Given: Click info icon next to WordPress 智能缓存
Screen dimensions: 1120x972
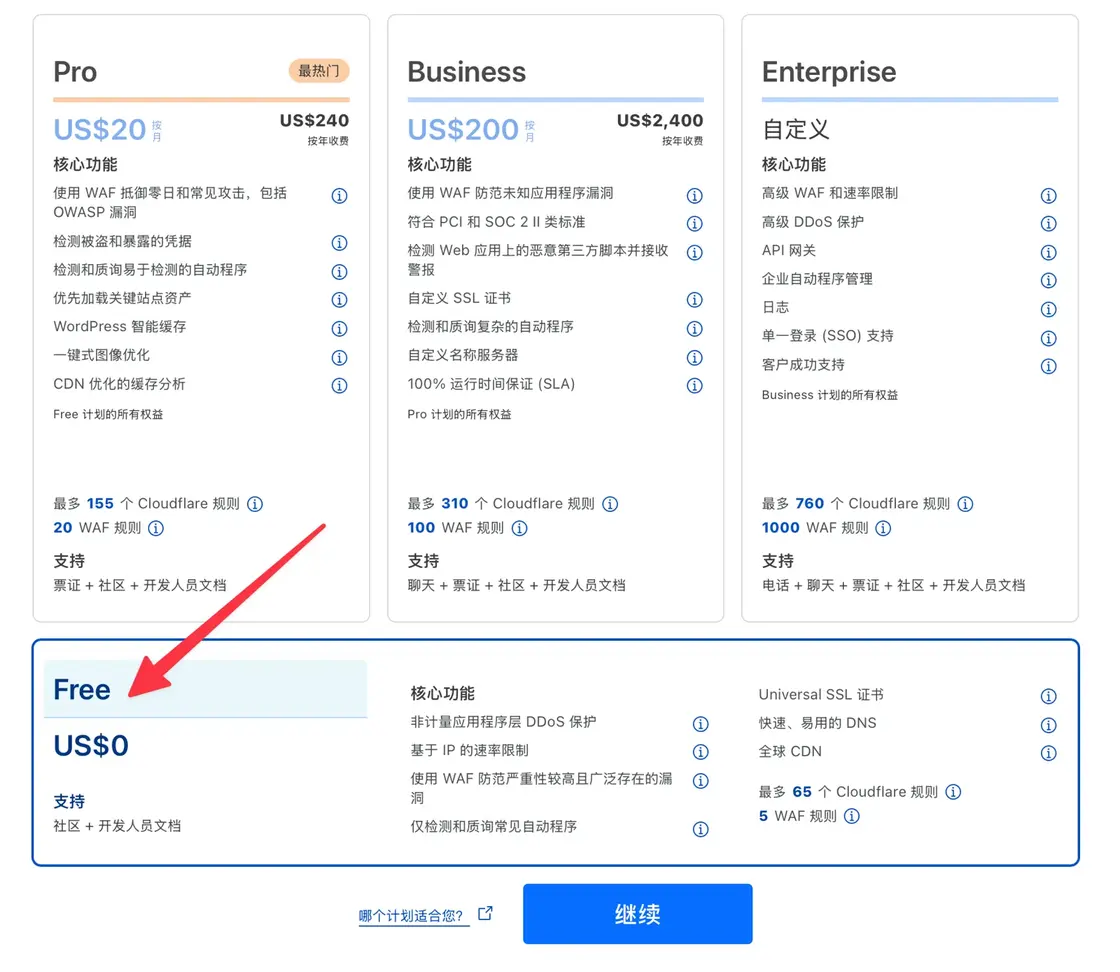Looking at the screenshot, I should pos(339,329).
